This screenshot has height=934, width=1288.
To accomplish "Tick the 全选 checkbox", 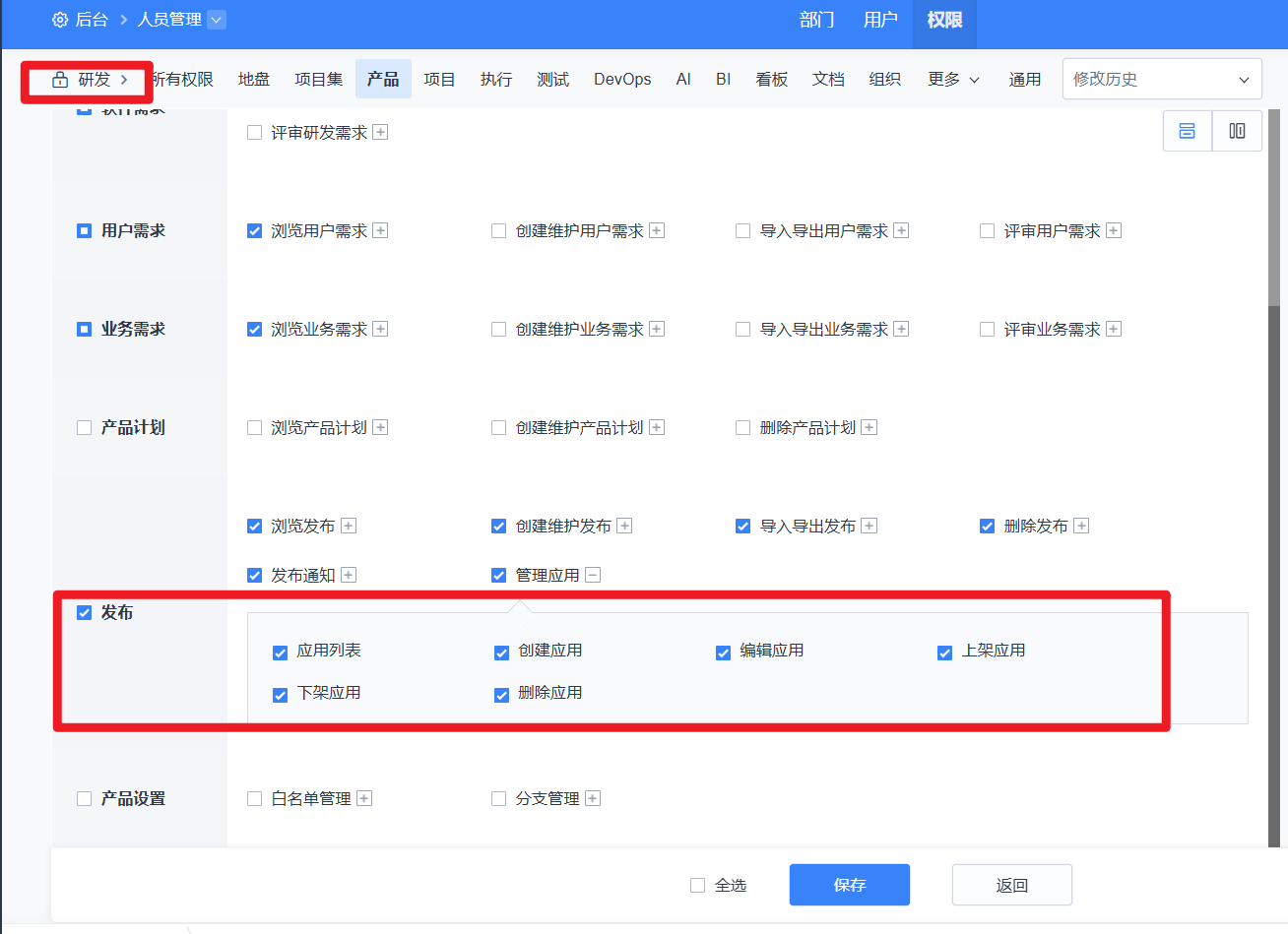I will pos(697,886).
